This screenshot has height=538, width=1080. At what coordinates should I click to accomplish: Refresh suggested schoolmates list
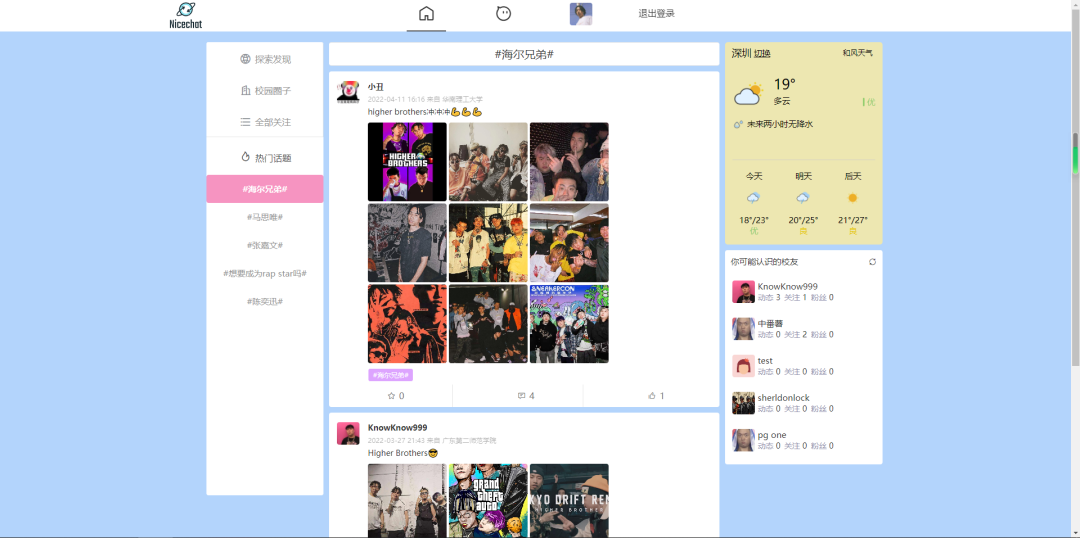[873, 262]
